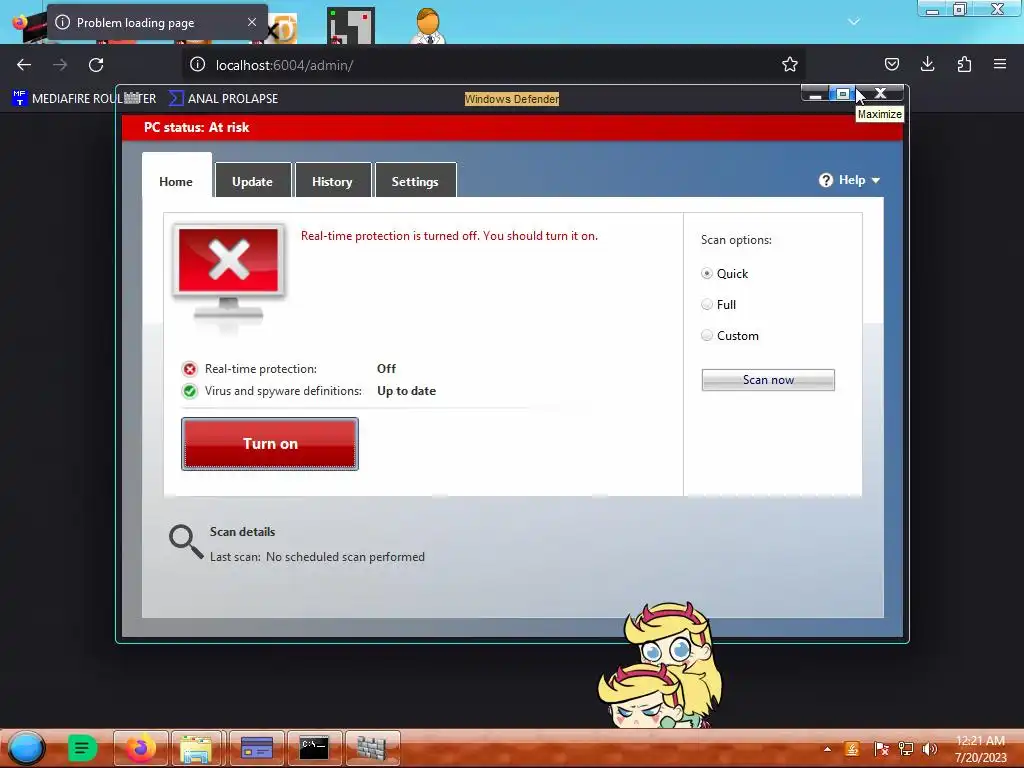Click the Help question mark icon
Screen dimensions: 1024x768
(x=825, y=180)
